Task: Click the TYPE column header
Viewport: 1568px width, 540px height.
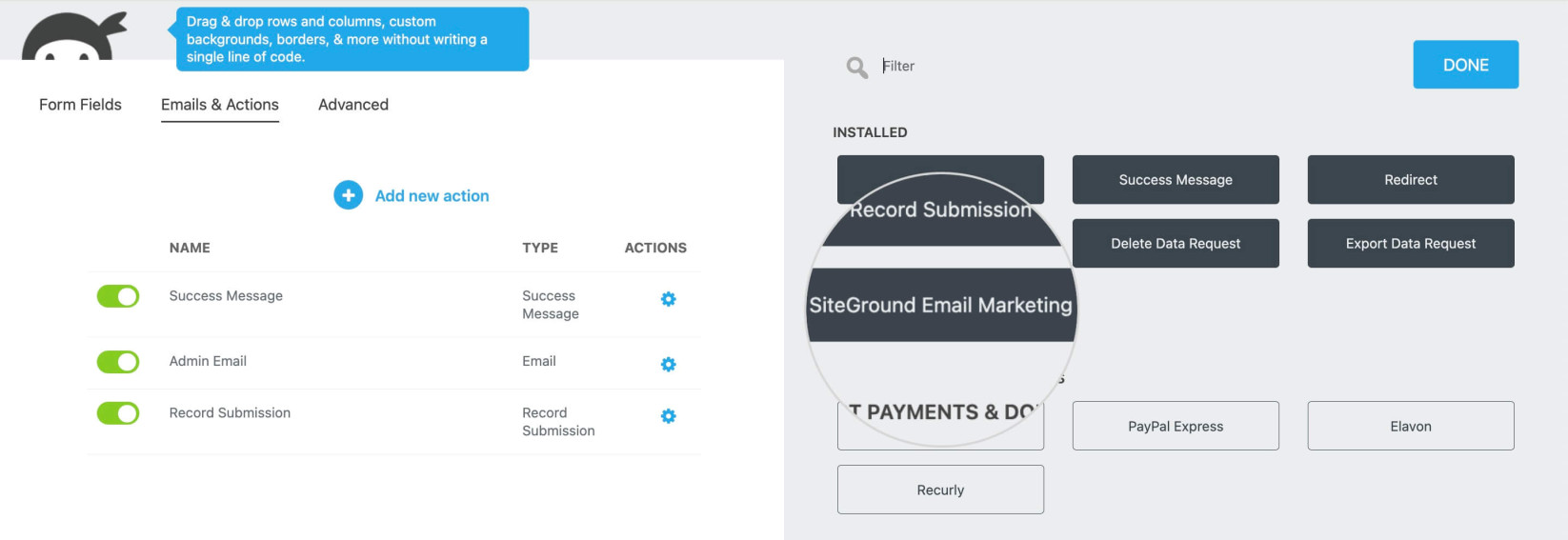Action: click(x=540, y=248)
